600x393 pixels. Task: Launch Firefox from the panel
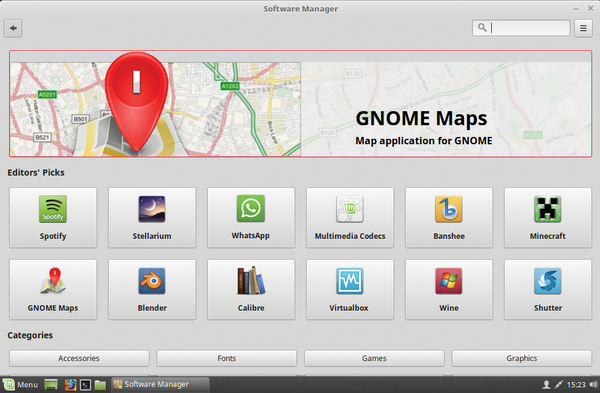70,385
